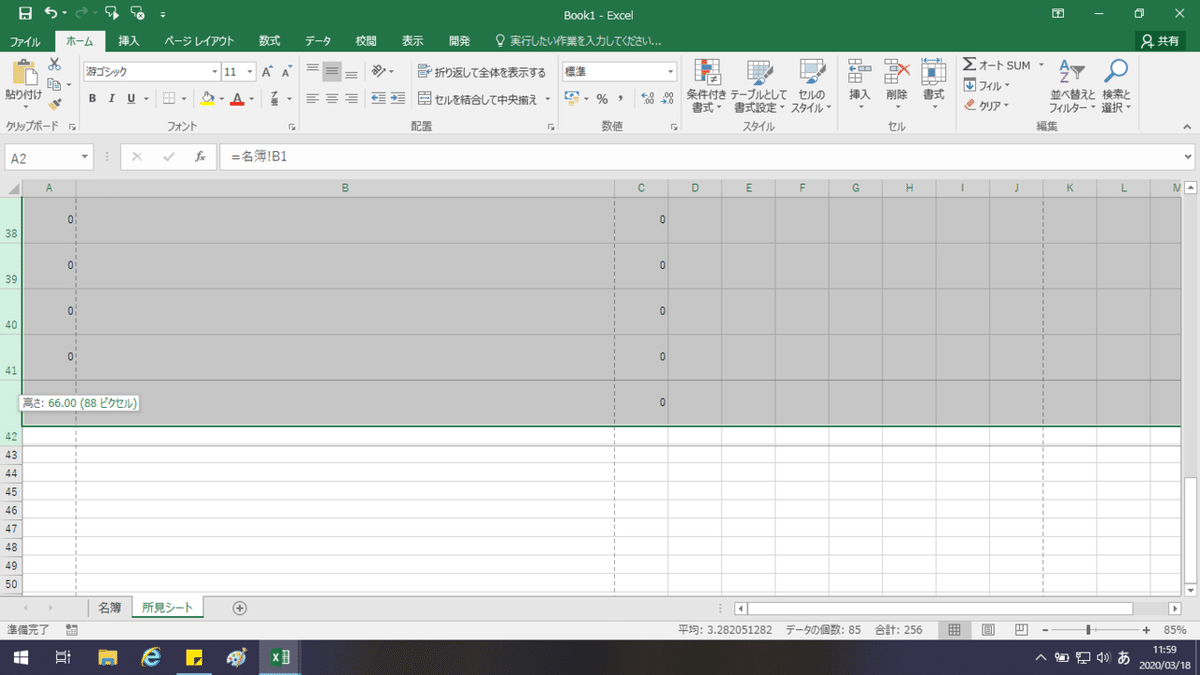Toggle middle vertical alignment
This screenshot has height=675, width=1200.
[x=331, y=72]
